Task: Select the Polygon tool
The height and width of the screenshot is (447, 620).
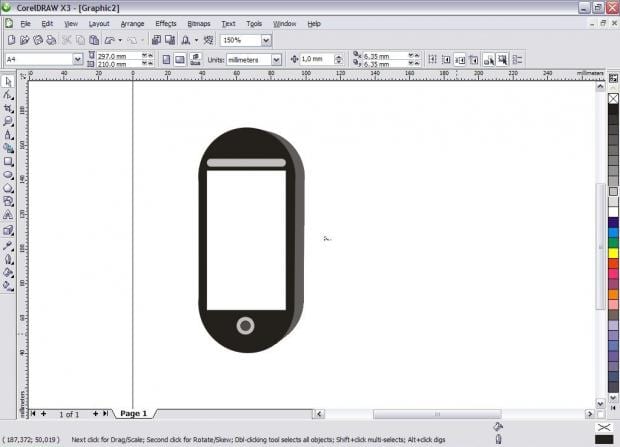Action: [x=8, y=188]
